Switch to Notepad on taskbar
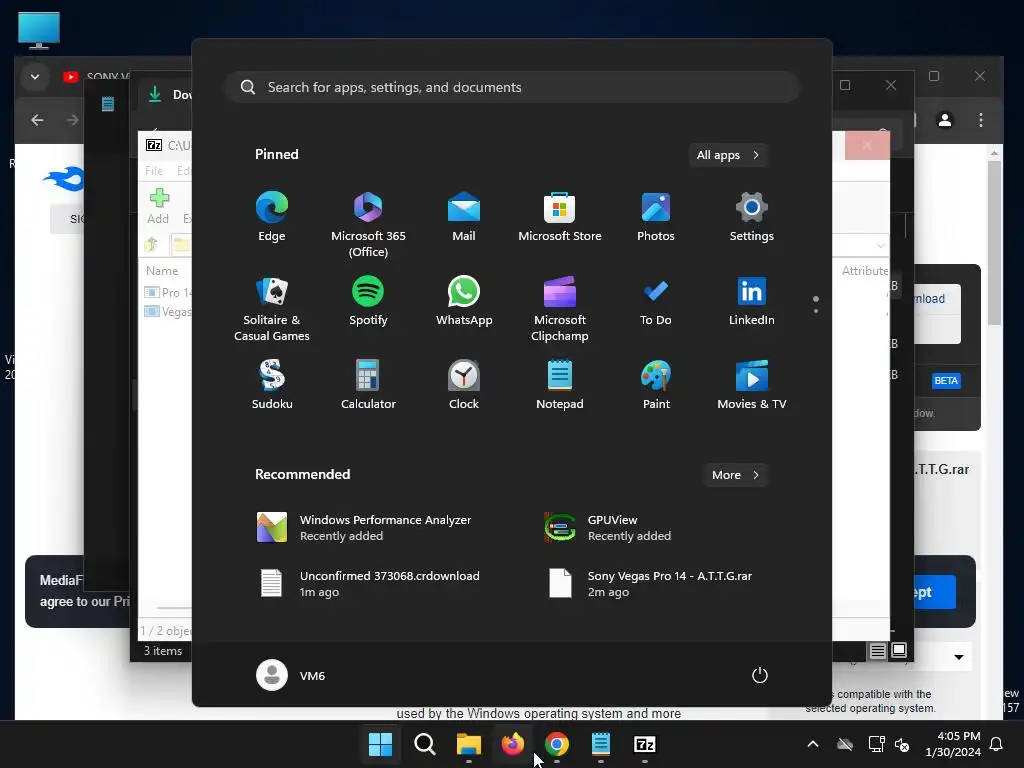The image size is (1024, 768). (600, 744)
